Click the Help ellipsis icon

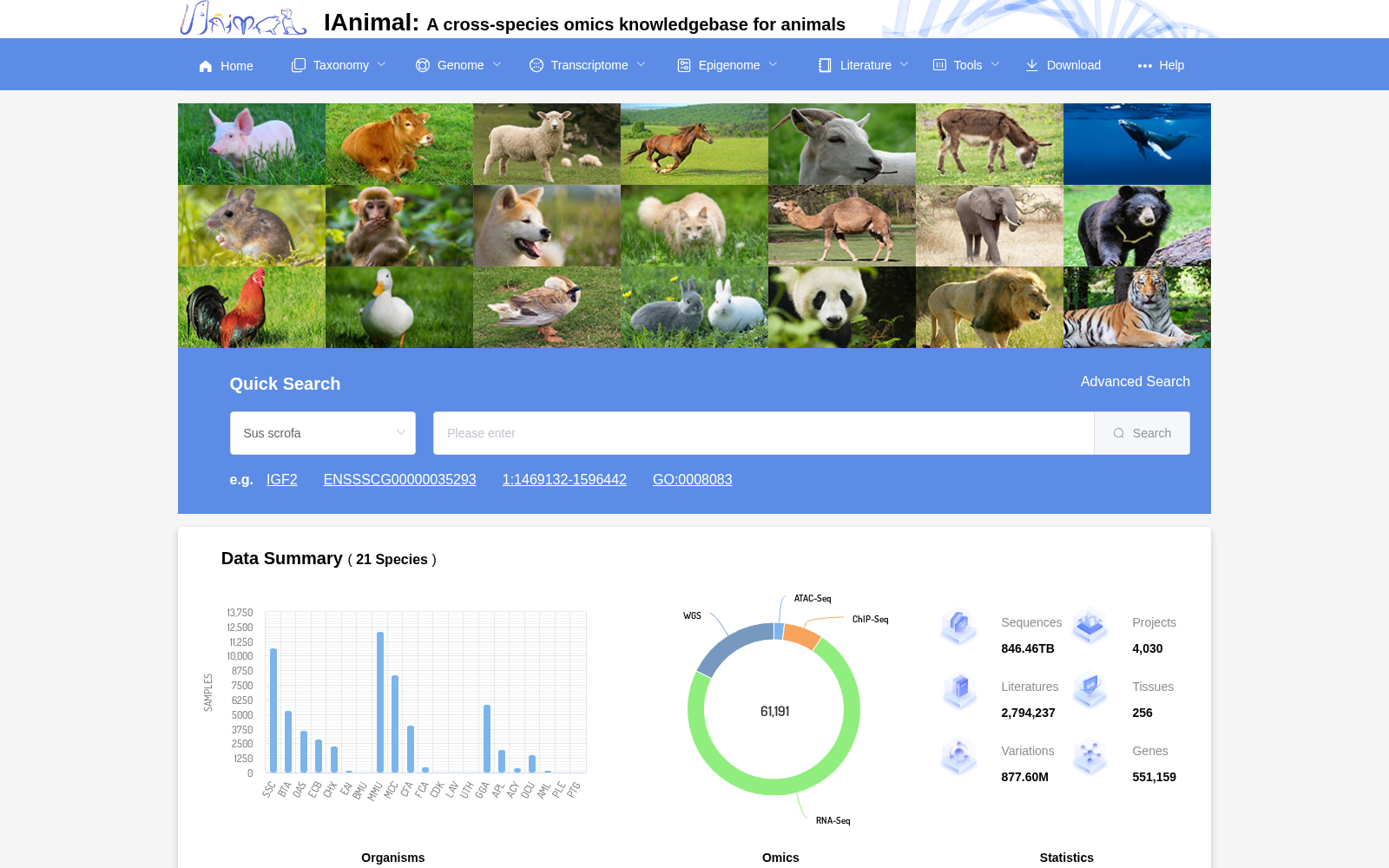pyautogui.click(x=1145, y=66)
